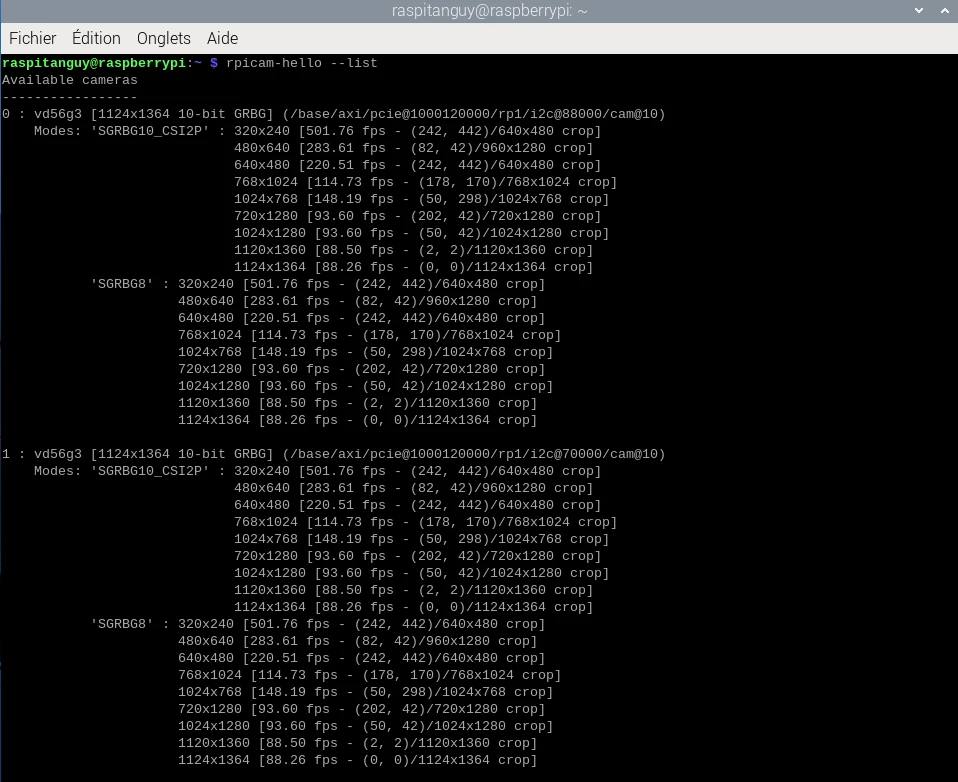
Task: Click camera 0 SGRBG10 480x640 283.61 fps line
Action: [x=414, y=148]
